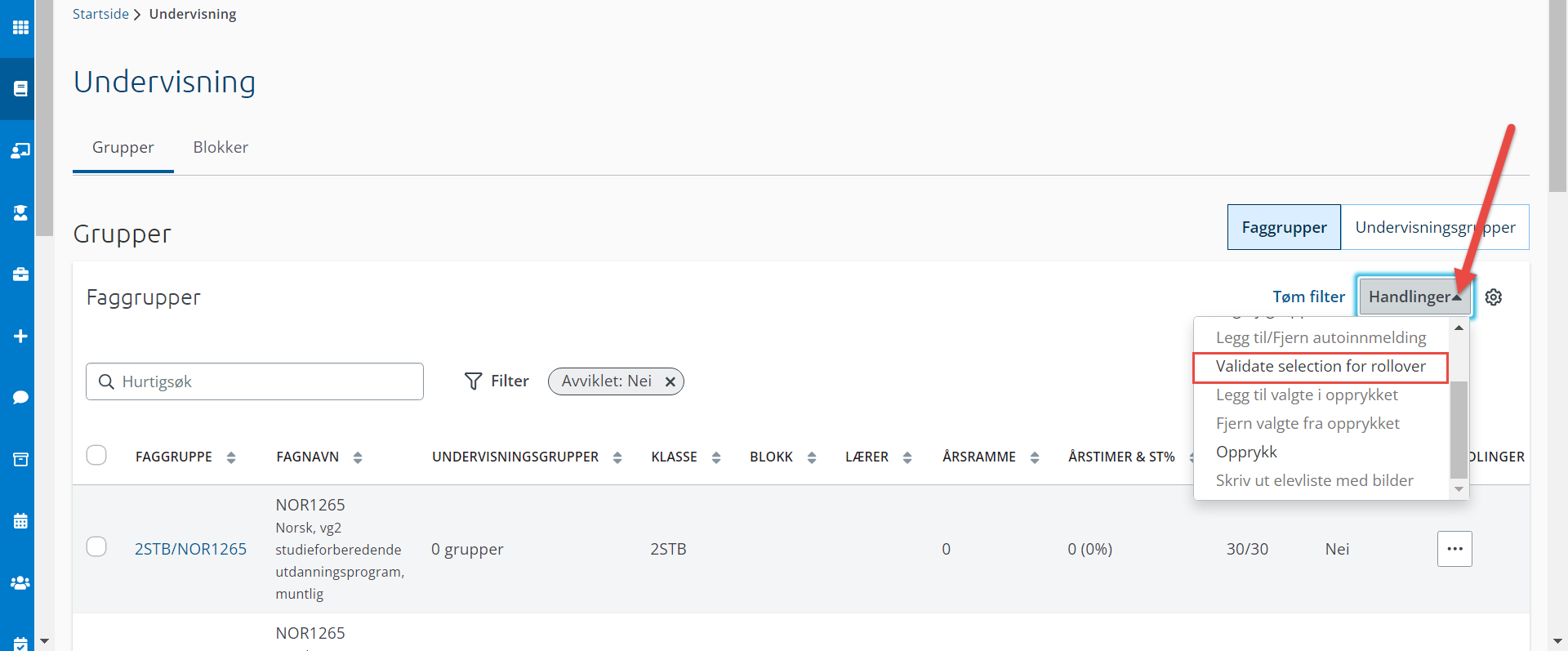Image resolution: width=1568 pixels, height=651 pixels.
Task: Sort by UNDERVISNINGSGRUPPER column
Action: coord(617,457)
